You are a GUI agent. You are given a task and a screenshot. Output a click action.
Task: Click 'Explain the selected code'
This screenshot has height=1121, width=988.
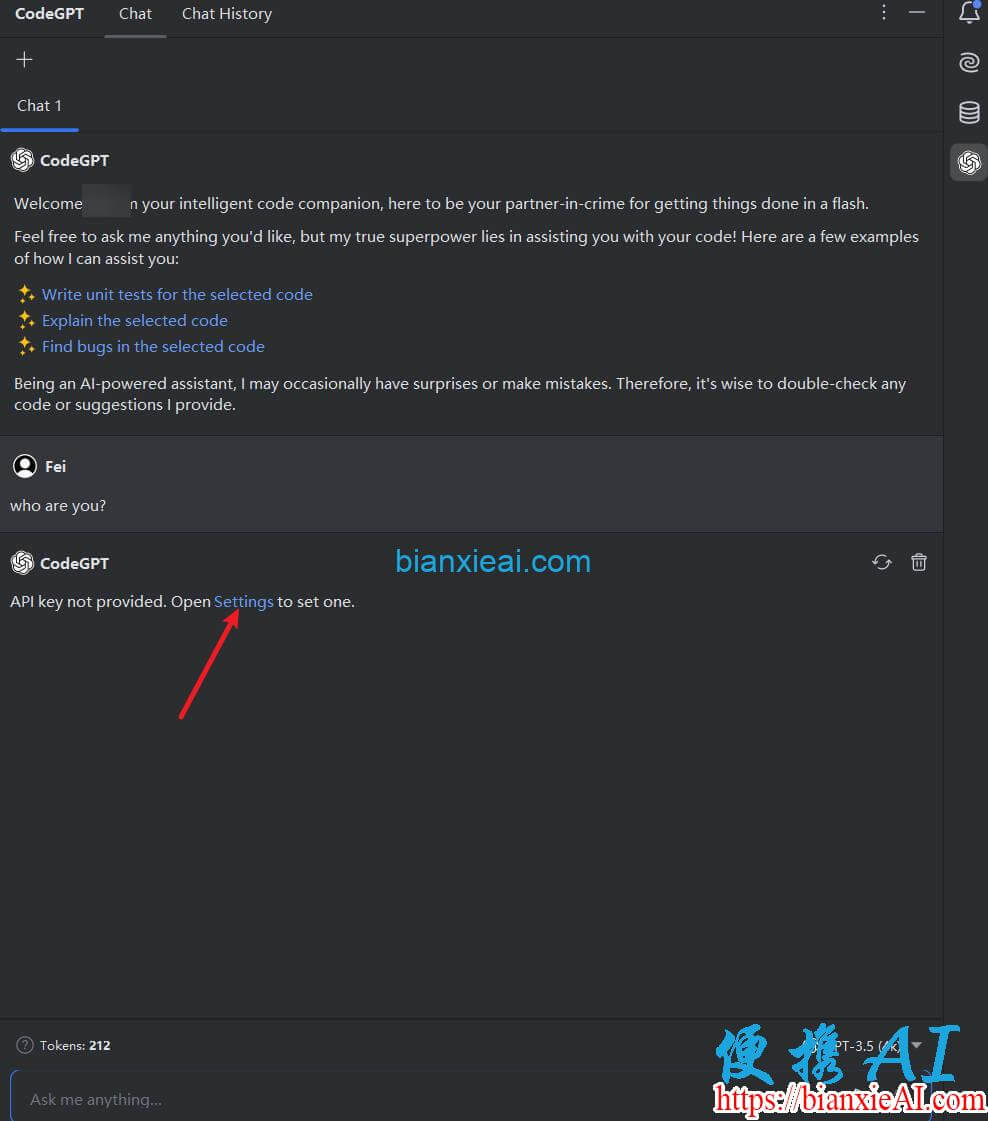tap(134, 320)
